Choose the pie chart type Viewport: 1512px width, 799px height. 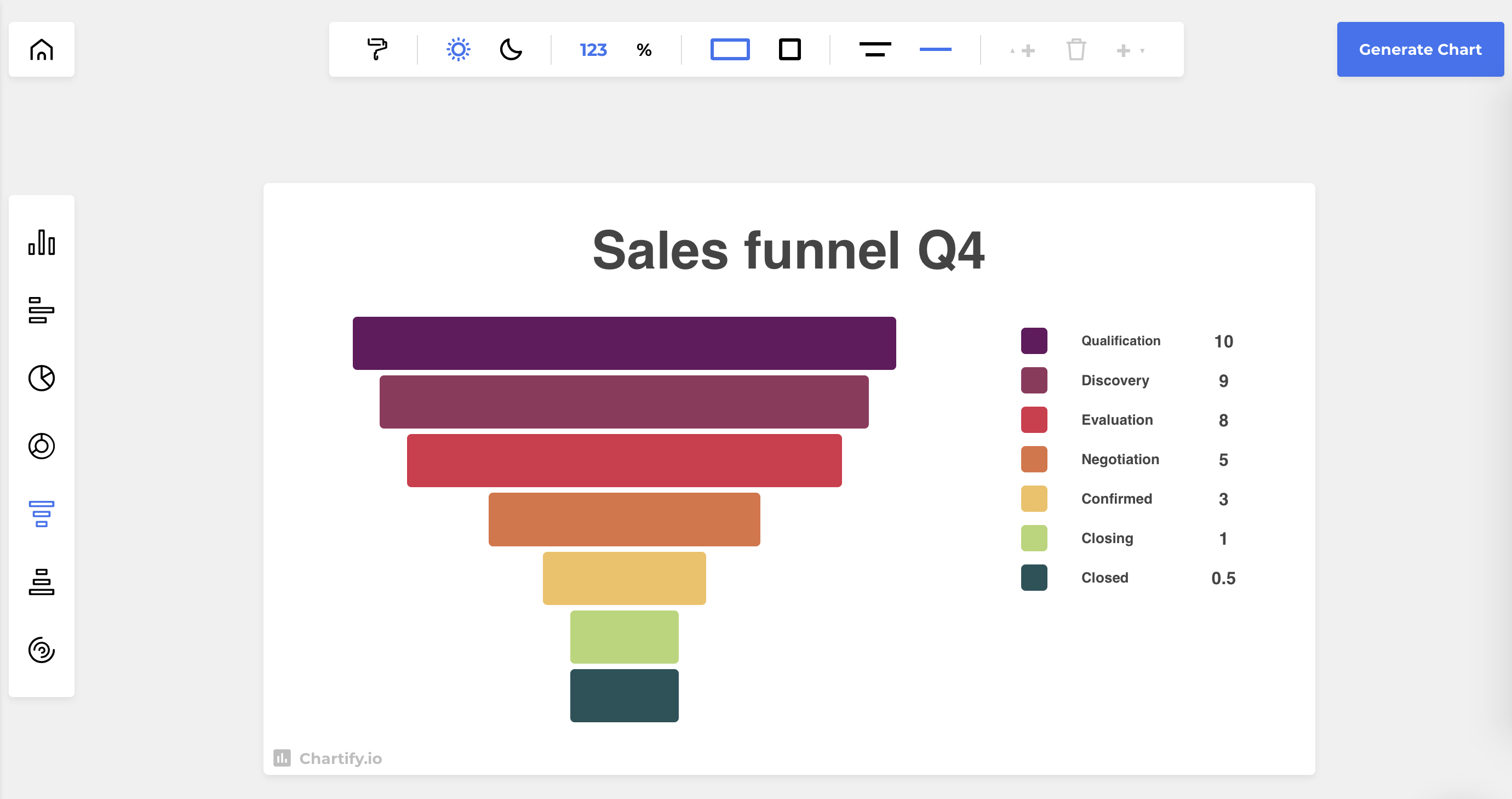point(41,378)
